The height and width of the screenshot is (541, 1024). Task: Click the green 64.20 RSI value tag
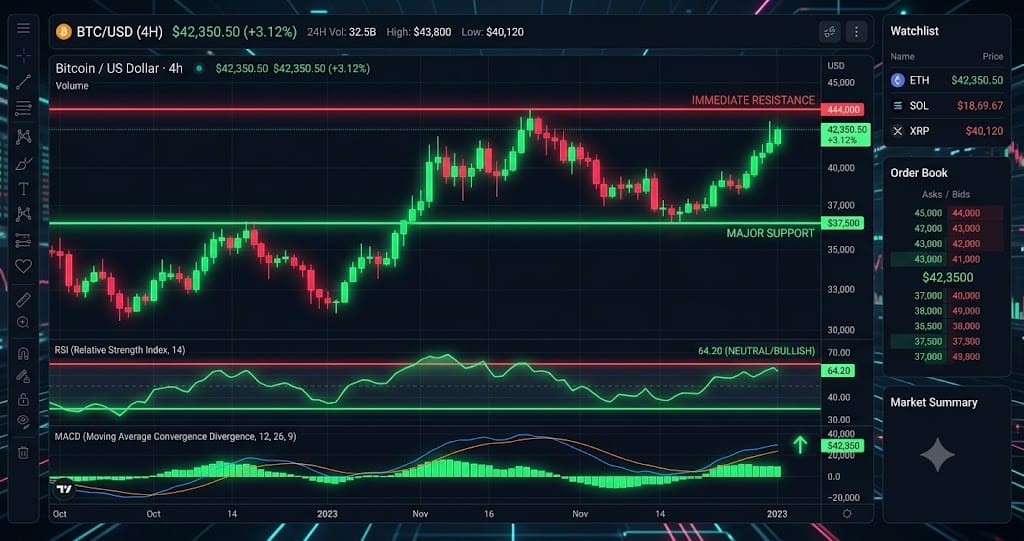[840, 370]
